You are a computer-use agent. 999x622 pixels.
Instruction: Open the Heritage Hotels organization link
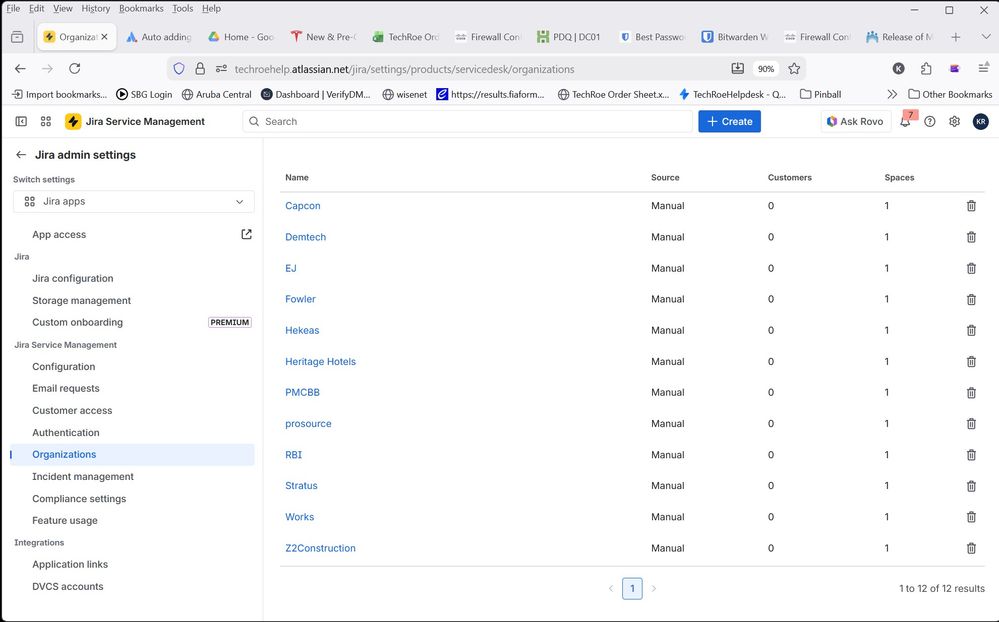pyautogui.click(x=320, y=361)
